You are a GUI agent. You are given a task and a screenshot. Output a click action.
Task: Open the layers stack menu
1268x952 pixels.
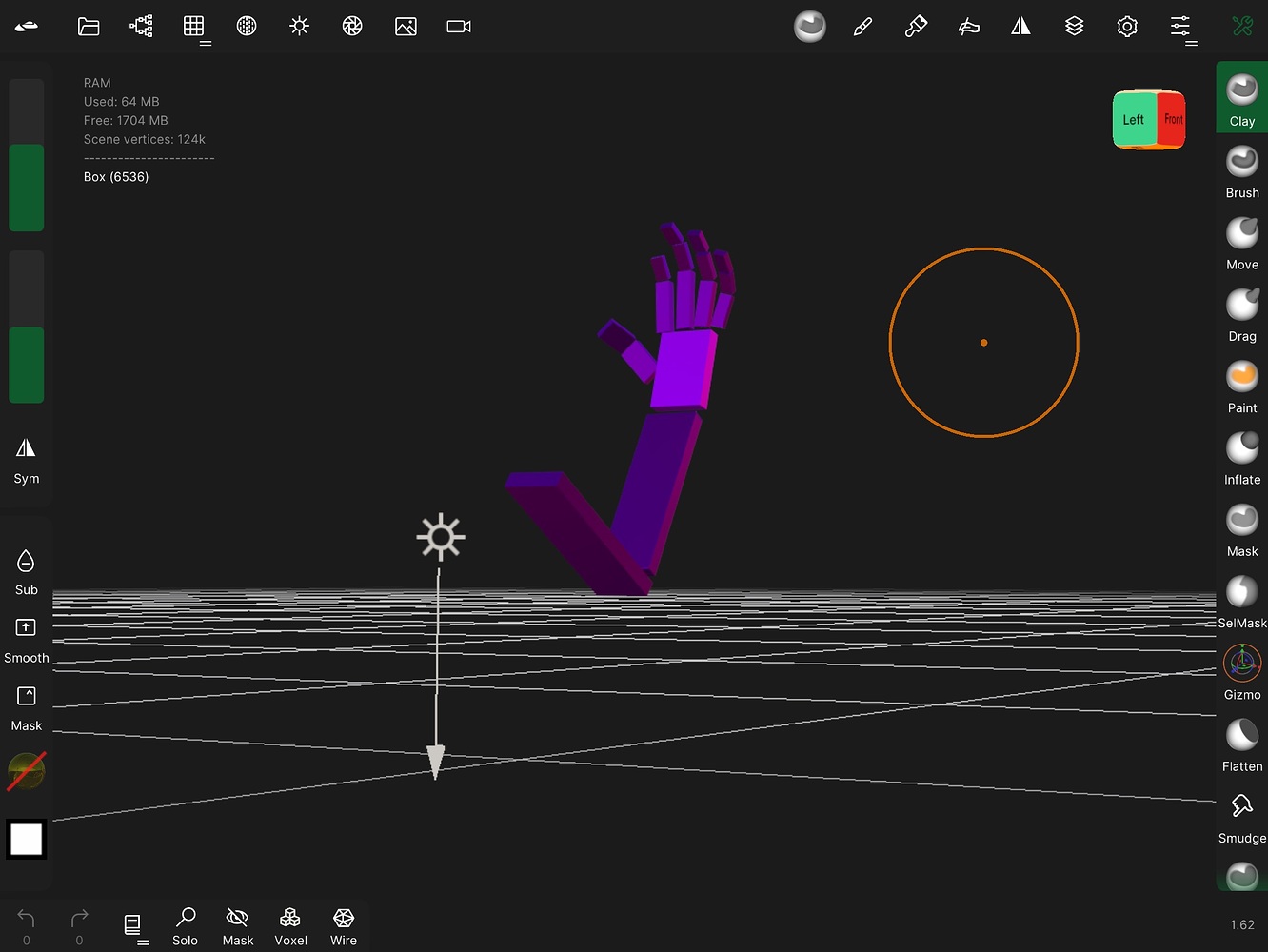tap(1075, 27)
